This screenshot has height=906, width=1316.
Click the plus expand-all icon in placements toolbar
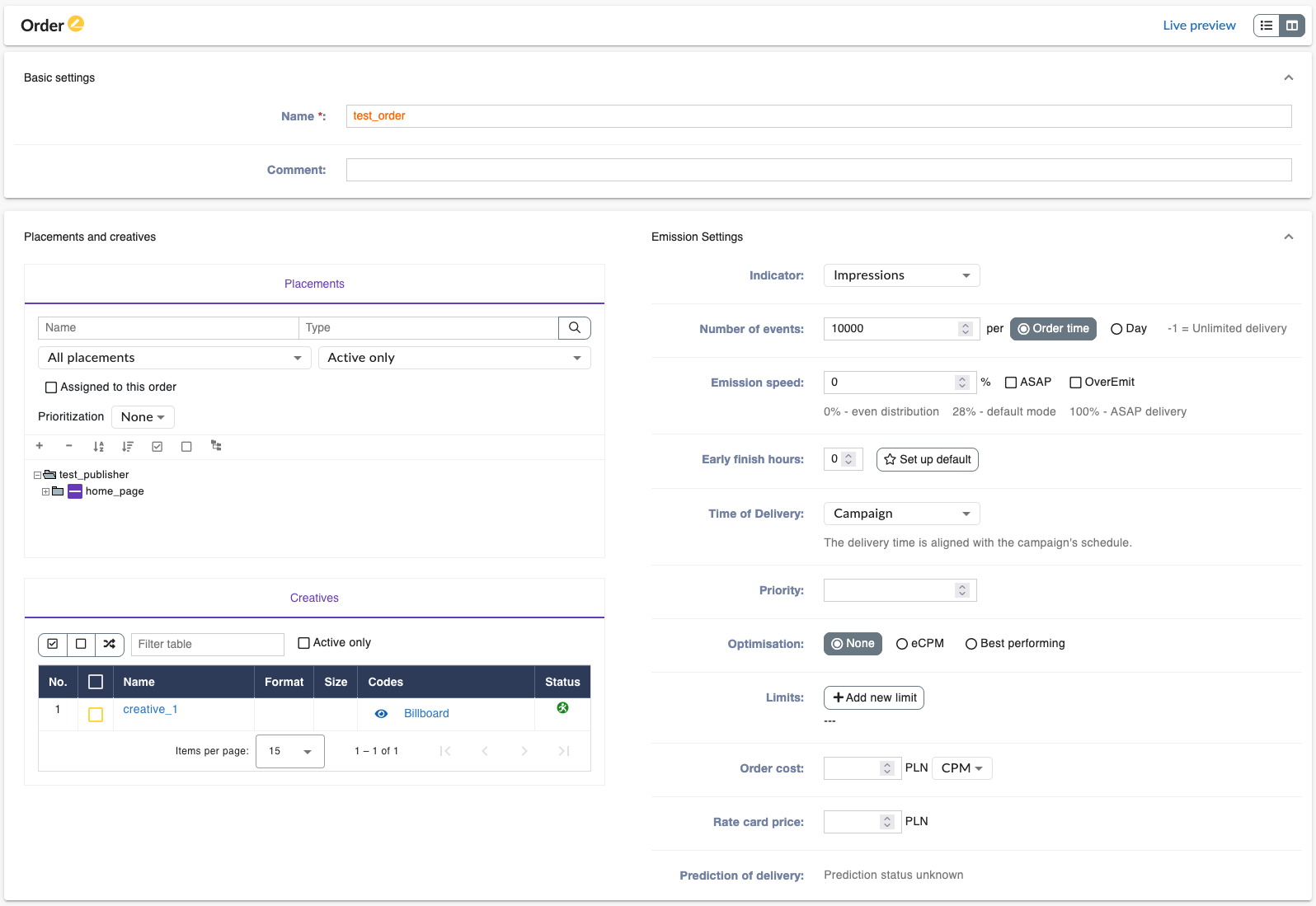tap(40, 446)
